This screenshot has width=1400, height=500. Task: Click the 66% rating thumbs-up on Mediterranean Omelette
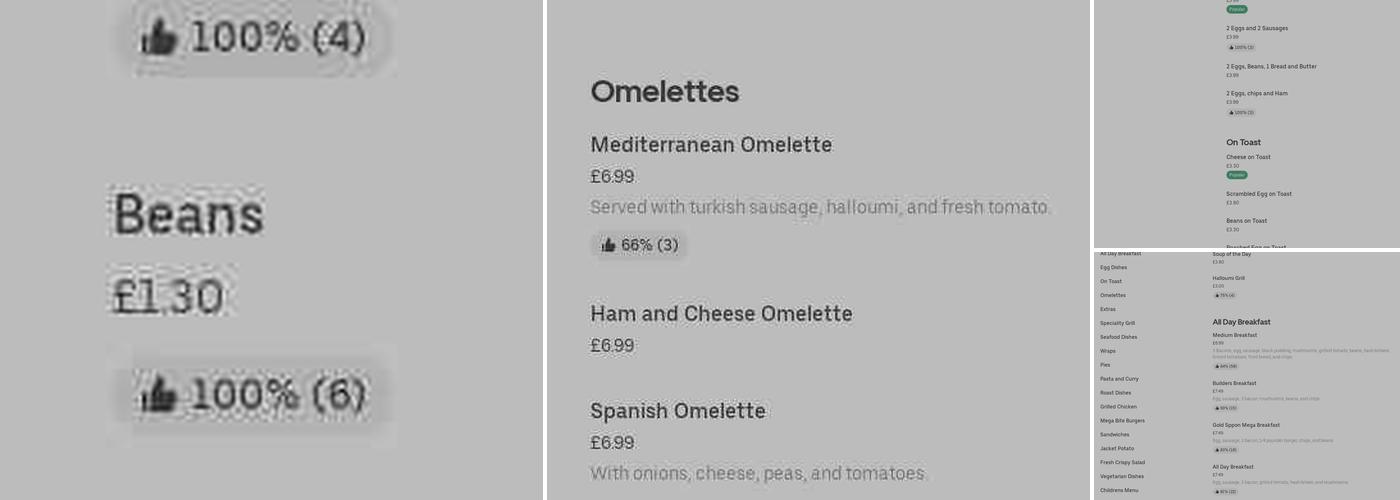[x=608, y=245]
